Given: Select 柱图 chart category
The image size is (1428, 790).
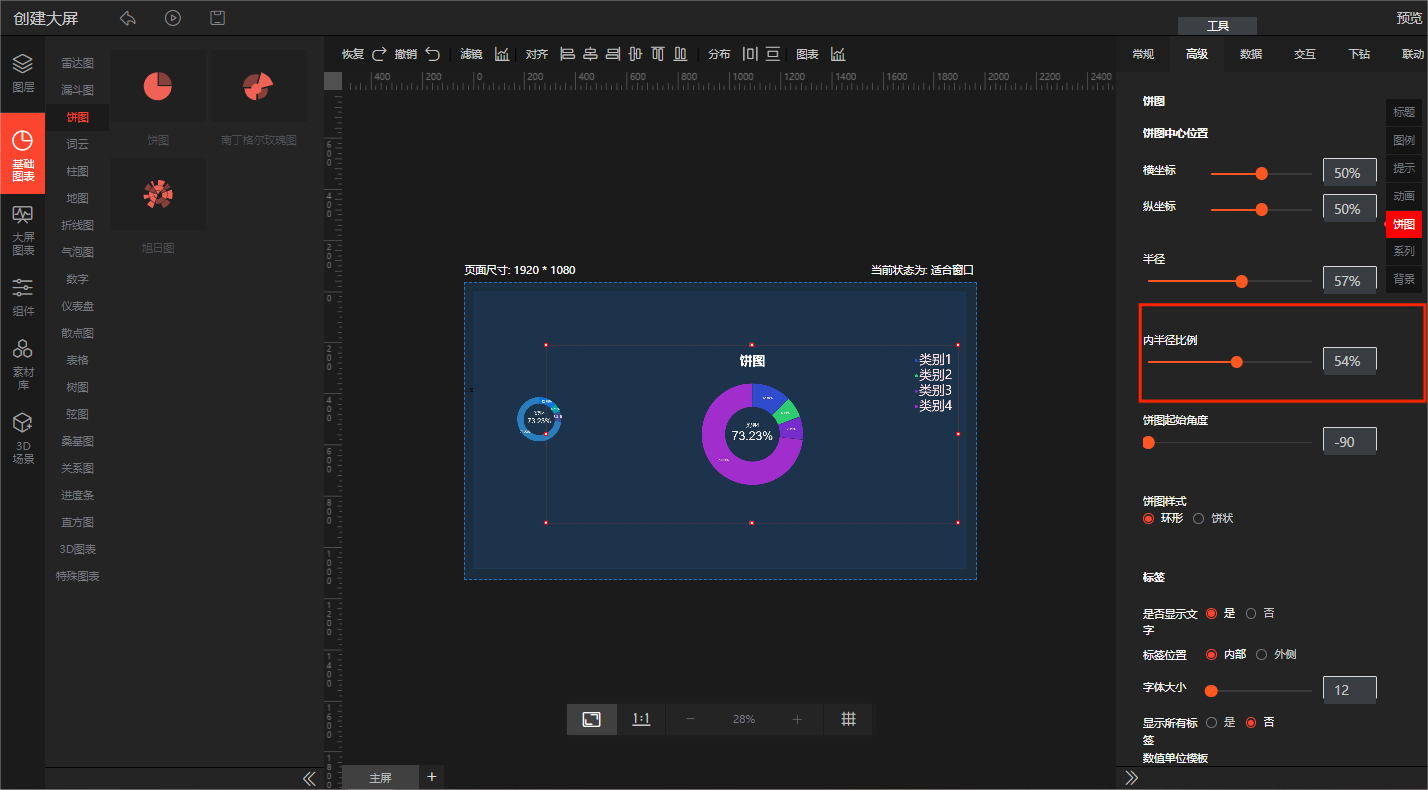Looking at the screenshot, I should click(x=77, y=171).
